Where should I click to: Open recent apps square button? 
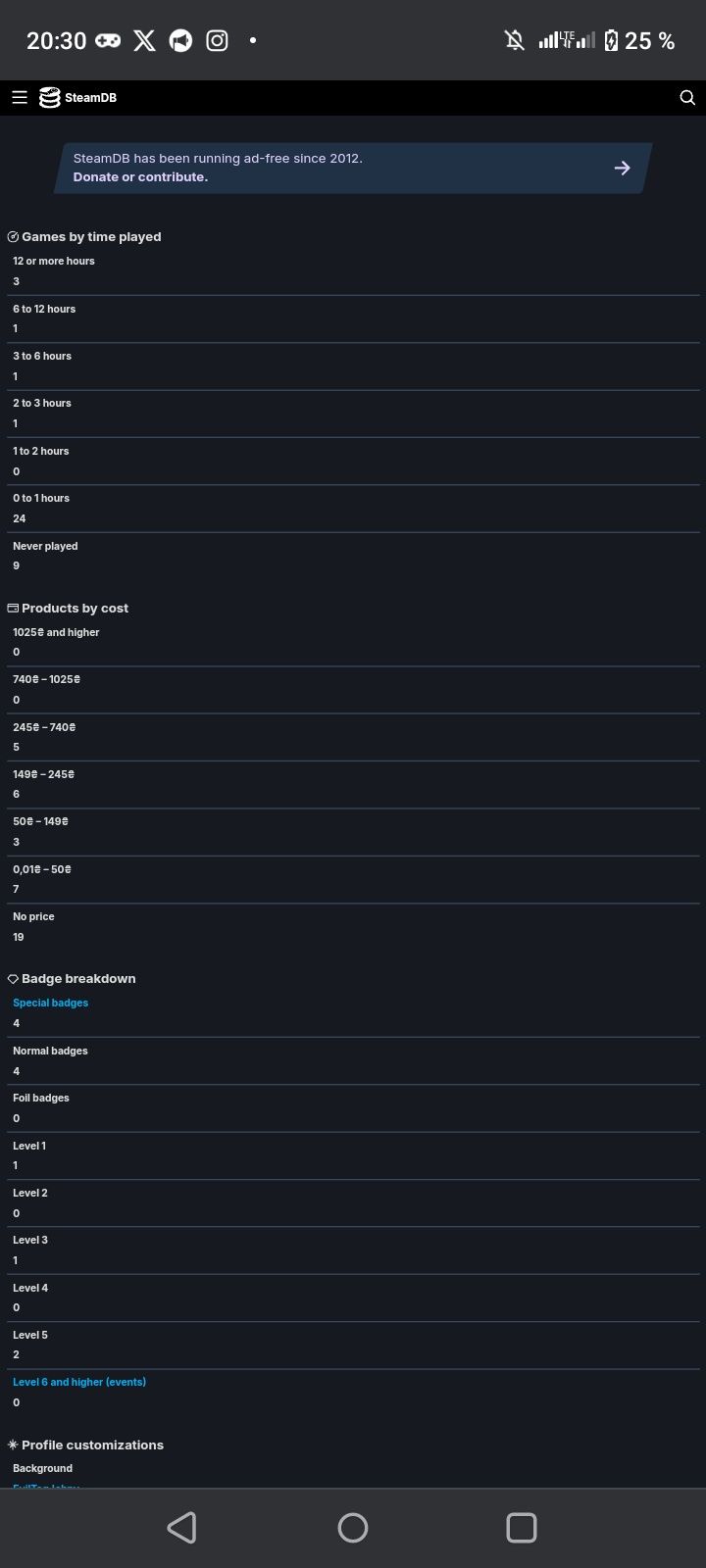click(x=522, y=1527)
